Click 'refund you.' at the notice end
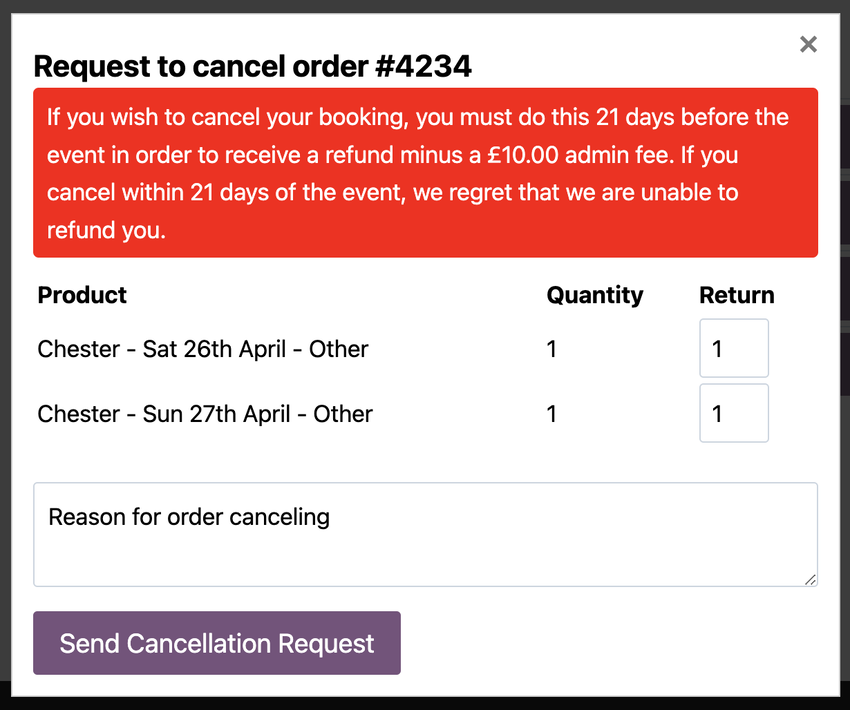Image resolution: width=850 pixels, height=710 pixels. (x=106, y=230)
